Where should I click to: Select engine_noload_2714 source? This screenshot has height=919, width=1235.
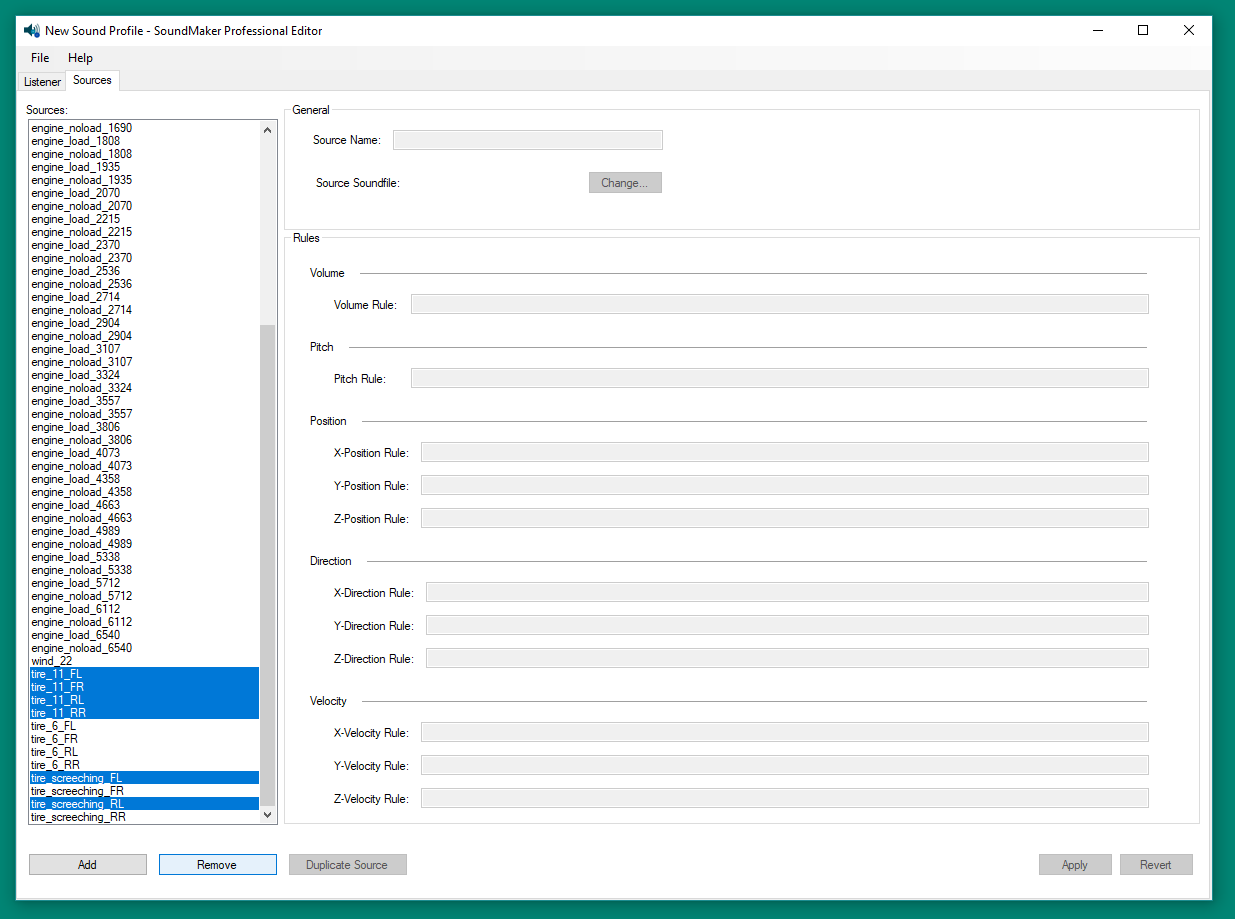click(144, 310)
